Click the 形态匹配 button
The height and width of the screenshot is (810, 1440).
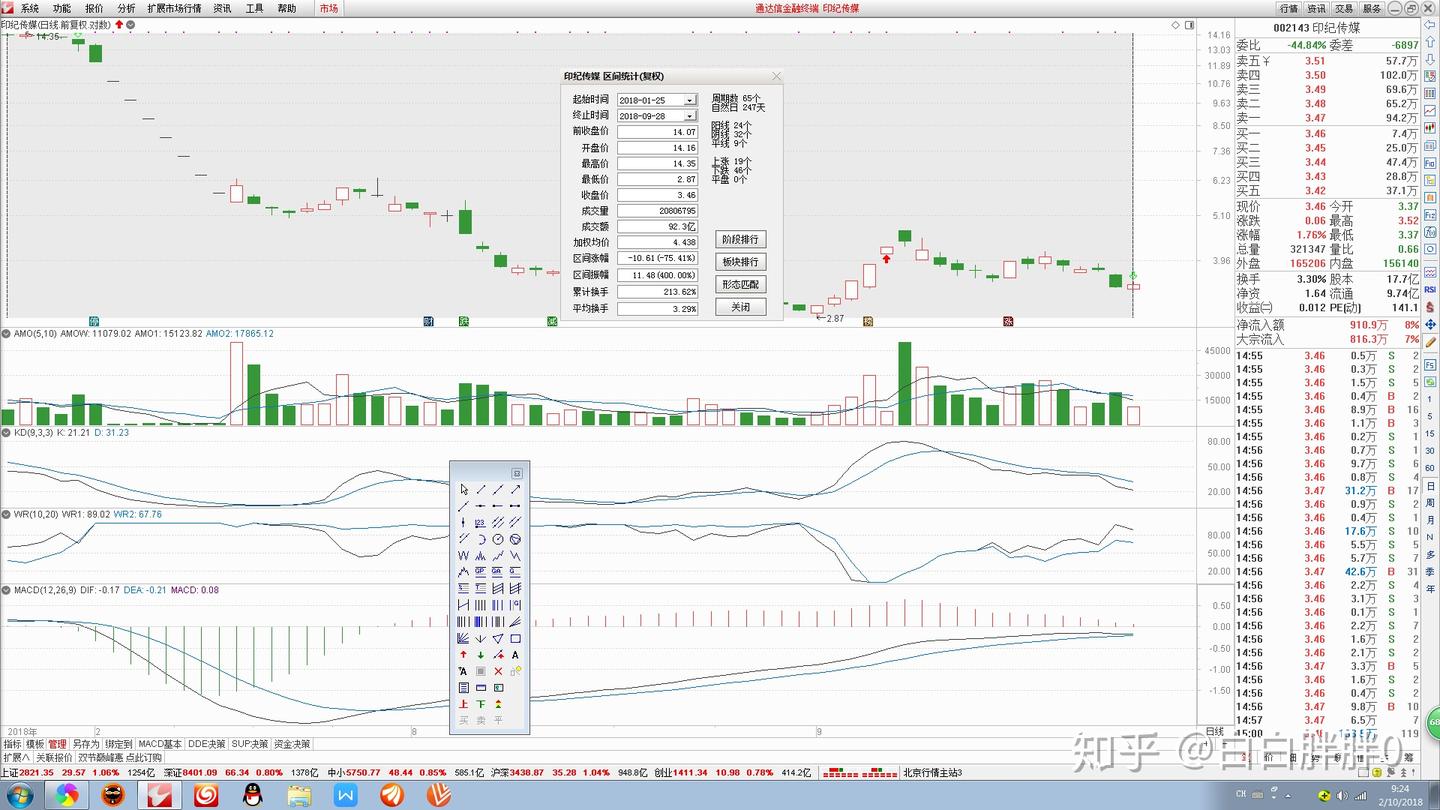[741, 285]
